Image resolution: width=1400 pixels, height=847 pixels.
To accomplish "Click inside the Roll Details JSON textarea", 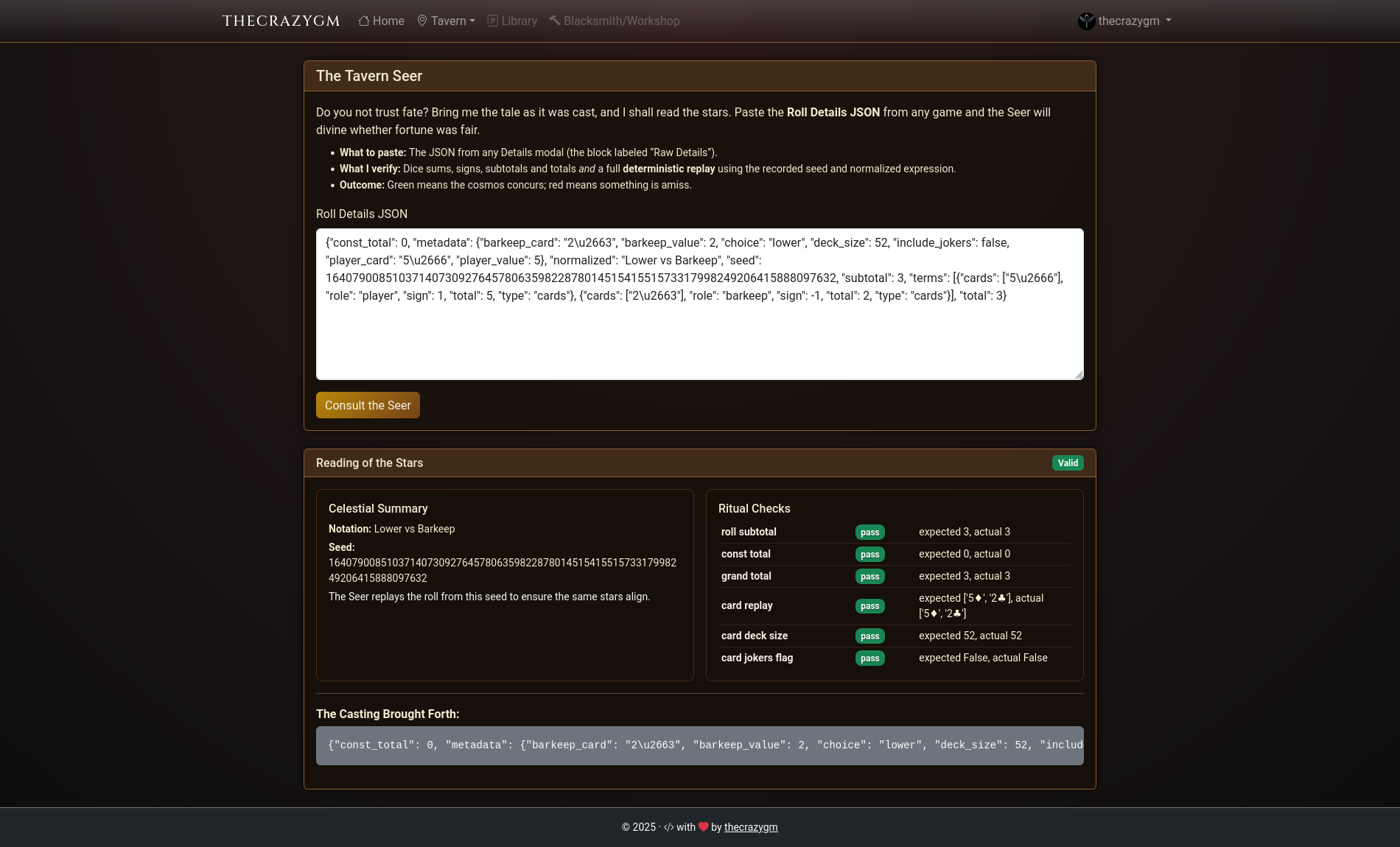I will (699, 339).
